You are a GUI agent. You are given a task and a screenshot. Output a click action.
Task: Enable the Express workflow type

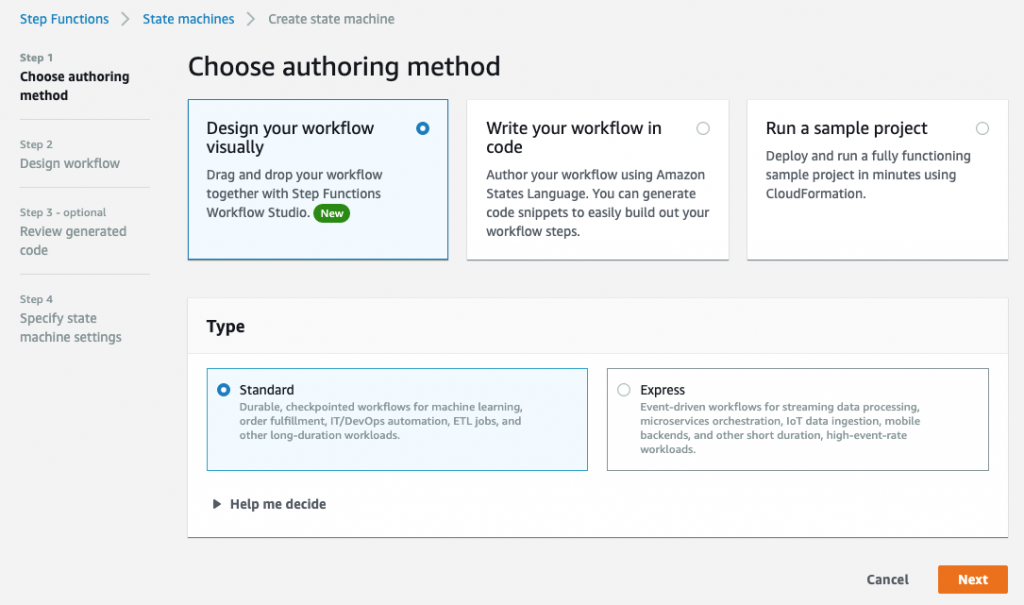(623, 389)
